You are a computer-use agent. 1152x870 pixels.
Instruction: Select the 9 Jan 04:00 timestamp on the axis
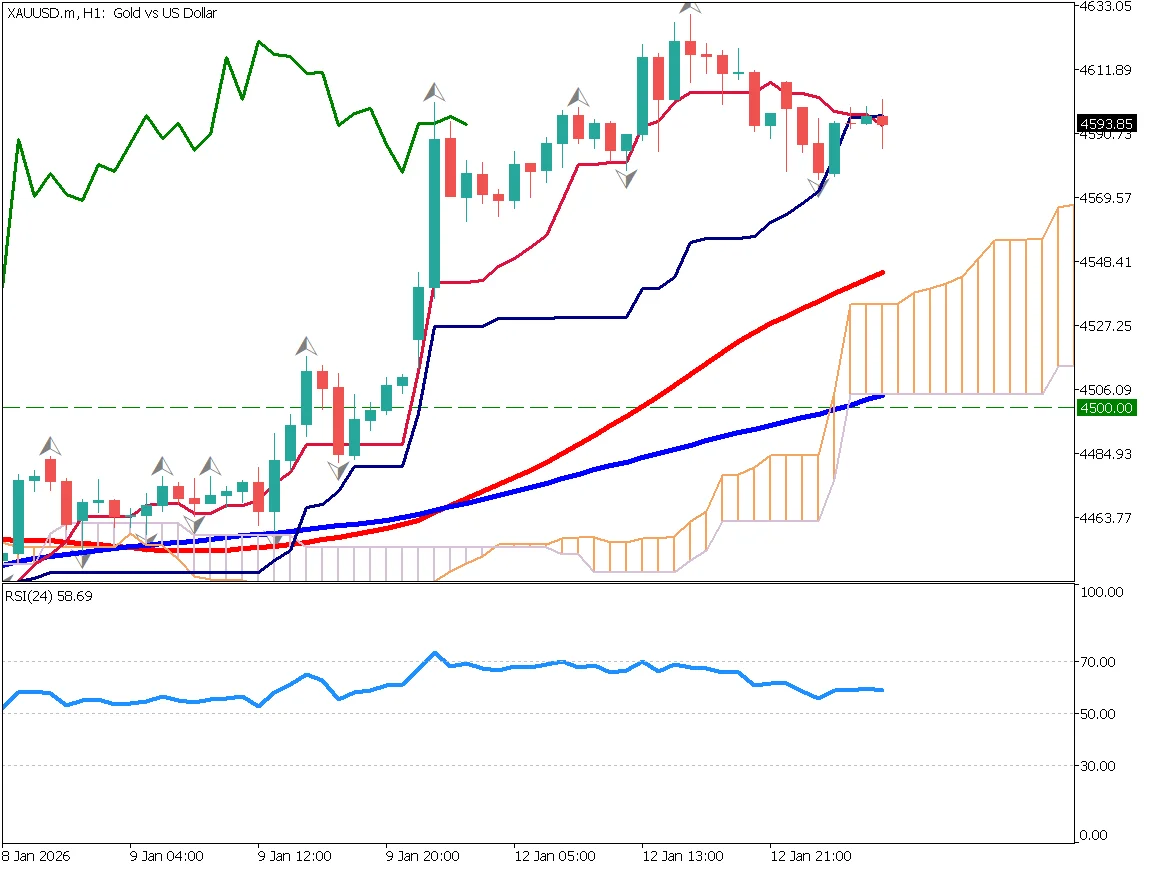click(166, 856)
